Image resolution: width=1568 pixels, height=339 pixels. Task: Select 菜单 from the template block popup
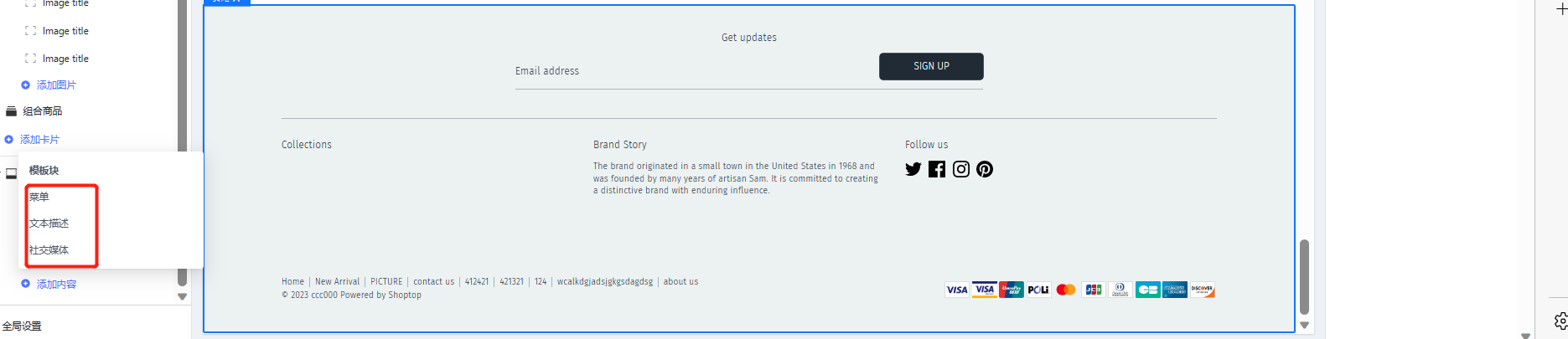click(x=39, y=197)
